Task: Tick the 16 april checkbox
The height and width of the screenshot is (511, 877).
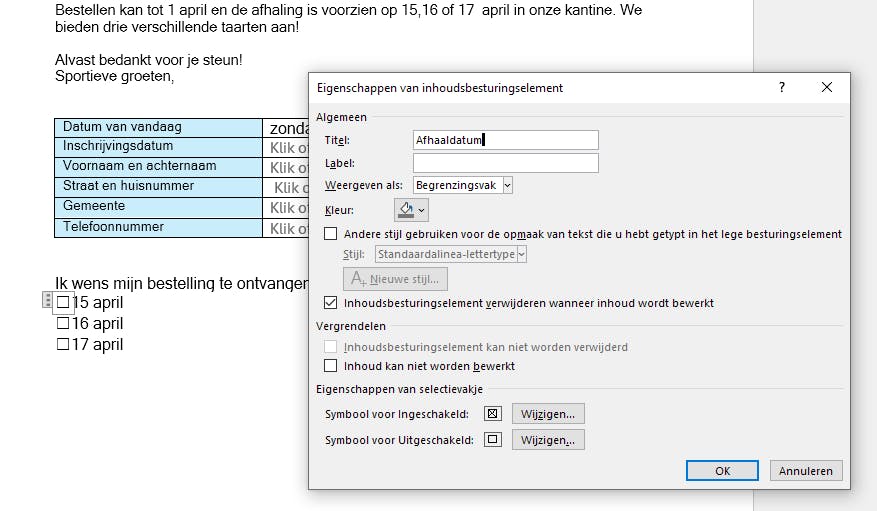Action: [x=63, y=323]
